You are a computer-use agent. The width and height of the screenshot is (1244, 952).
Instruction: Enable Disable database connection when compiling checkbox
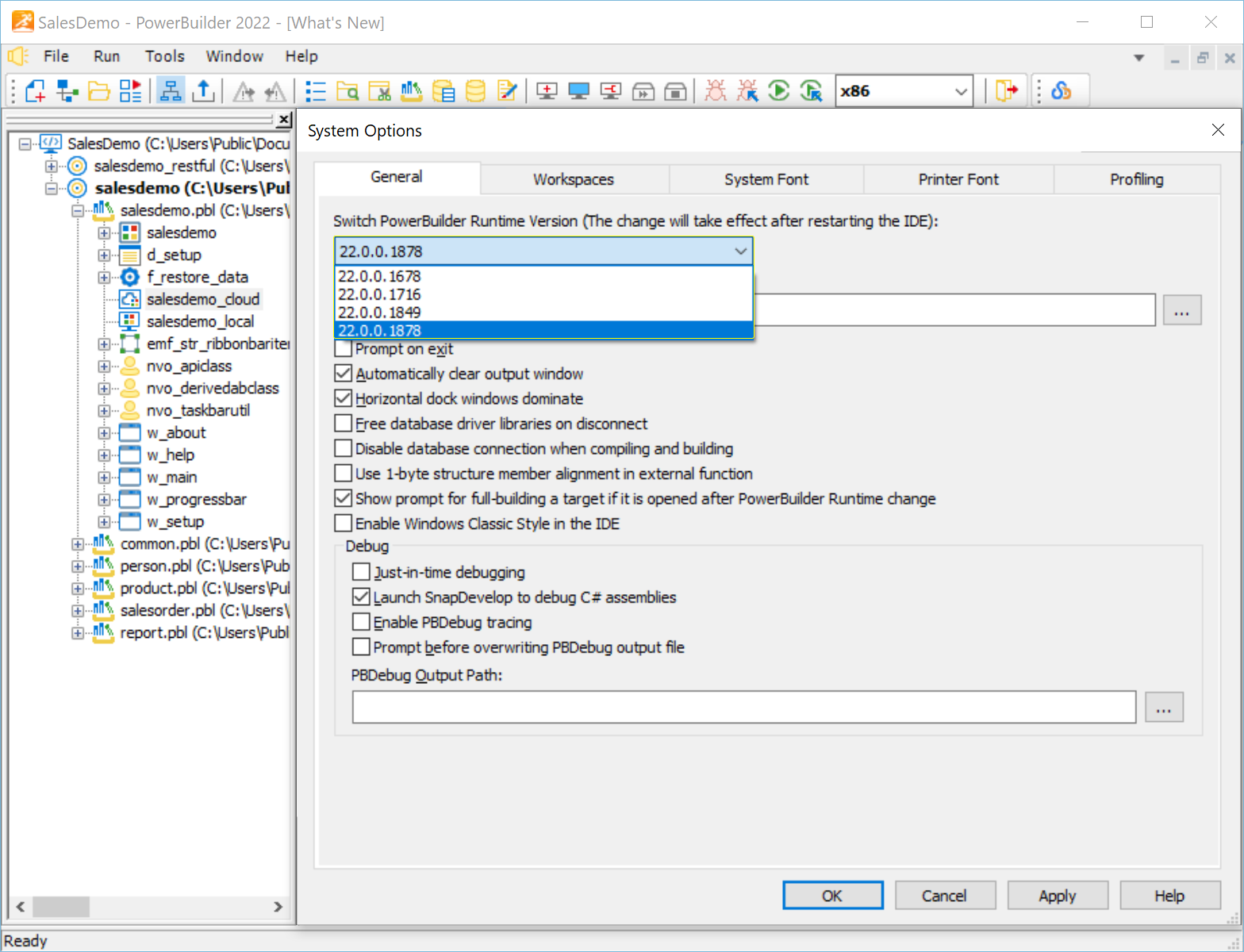point(344,448)
